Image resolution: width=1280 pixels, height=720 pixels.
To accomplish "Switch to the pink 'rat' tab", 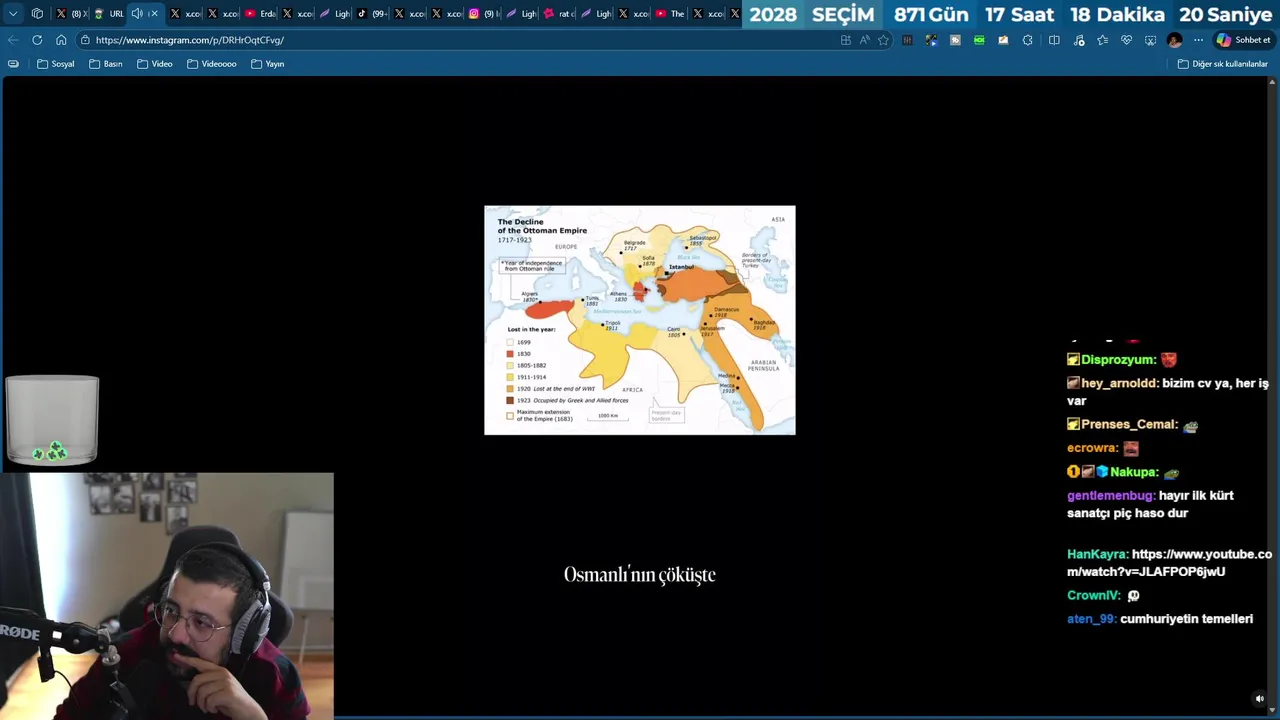I will [x=558, y=14].
